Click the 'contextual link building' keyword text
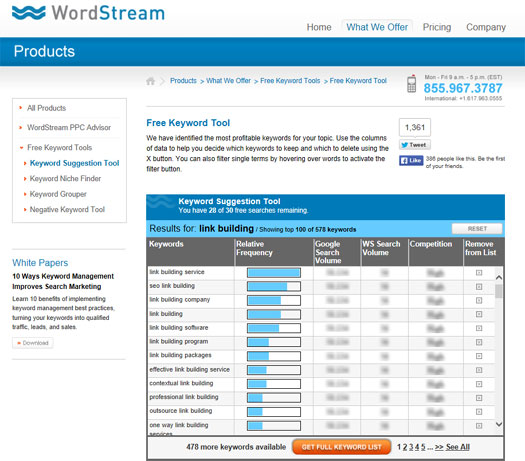The height and width of the screenshot is (461, 525). click(x=181, y=383)
